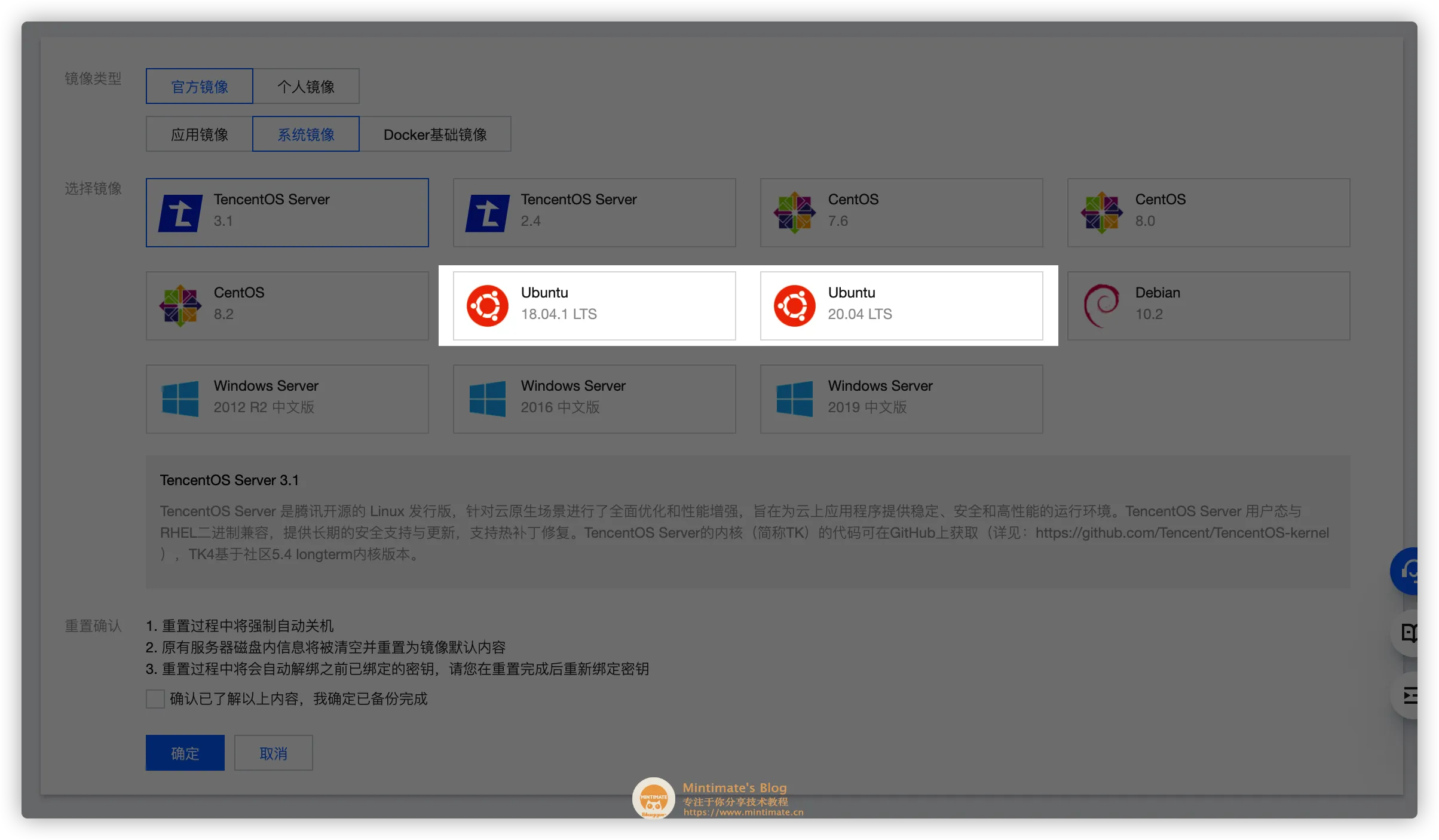Click the Windows Server 2012 R2 logo icon
Image resolution: width=1439 pixels, height=840 pixels.
point(180,398)
